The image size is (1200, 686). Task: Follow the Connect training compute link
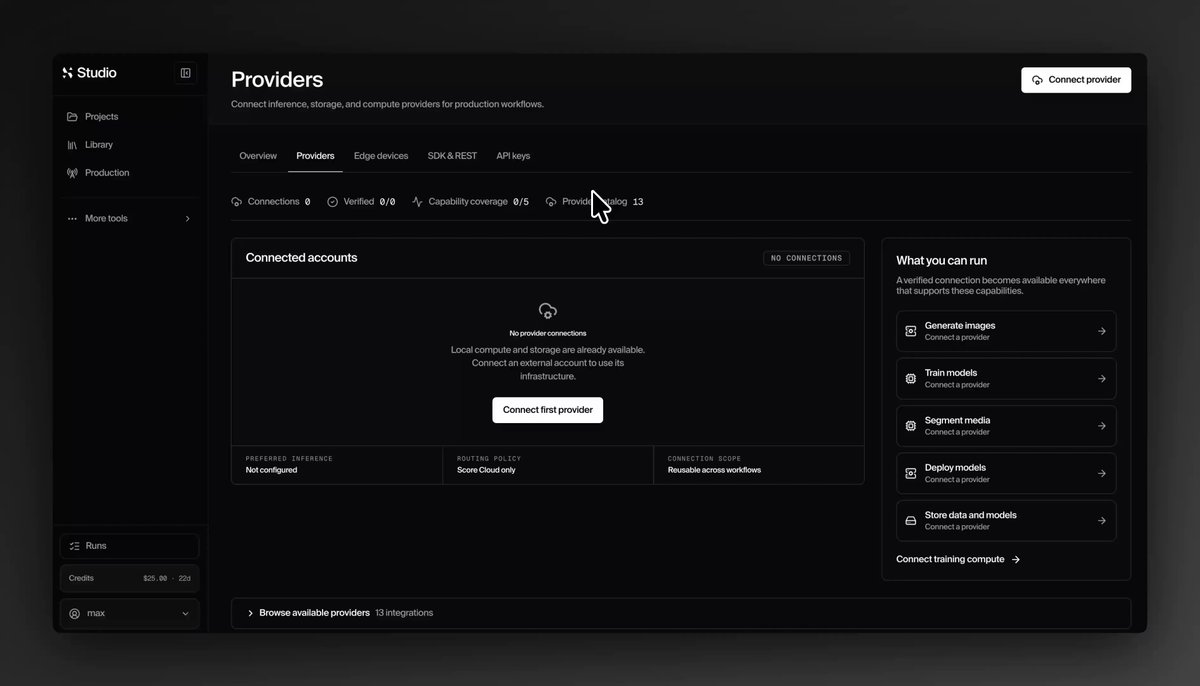[x=958, y=560]
